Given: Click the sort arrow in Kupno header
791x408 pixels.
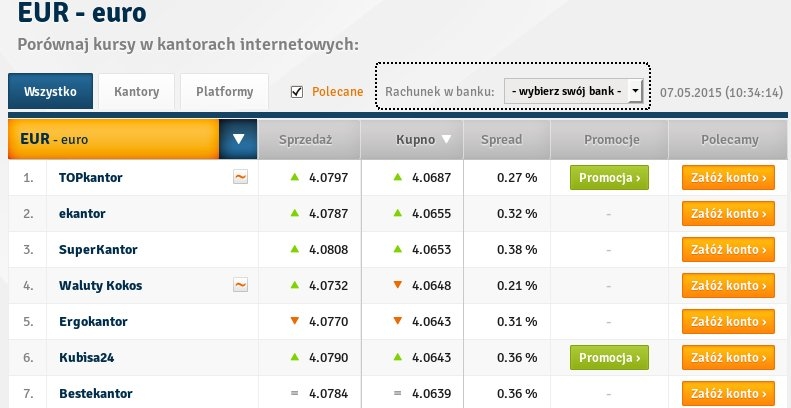Looking at the screenshot, I should pyautogui.click(x=446, y=140).
